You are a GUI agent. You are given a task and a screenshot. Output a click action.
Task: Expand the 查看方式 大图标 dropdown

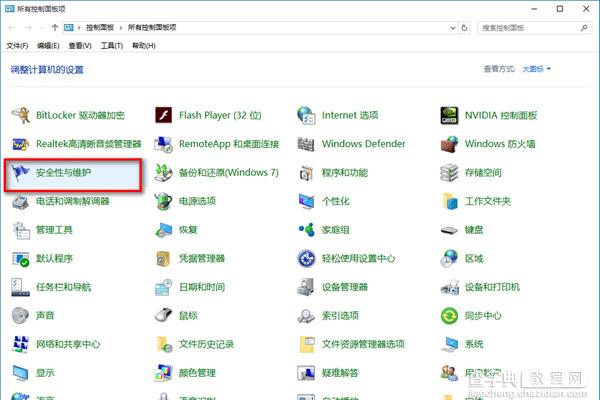pyautogui.click(x=536, y=69)
